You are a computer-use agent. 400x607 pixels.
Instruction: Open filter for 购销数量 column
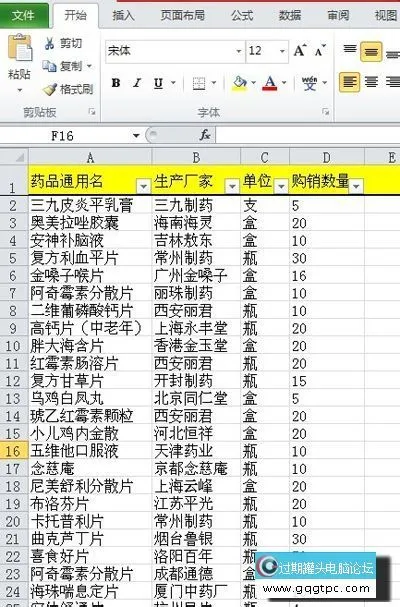tap(356, 187)
